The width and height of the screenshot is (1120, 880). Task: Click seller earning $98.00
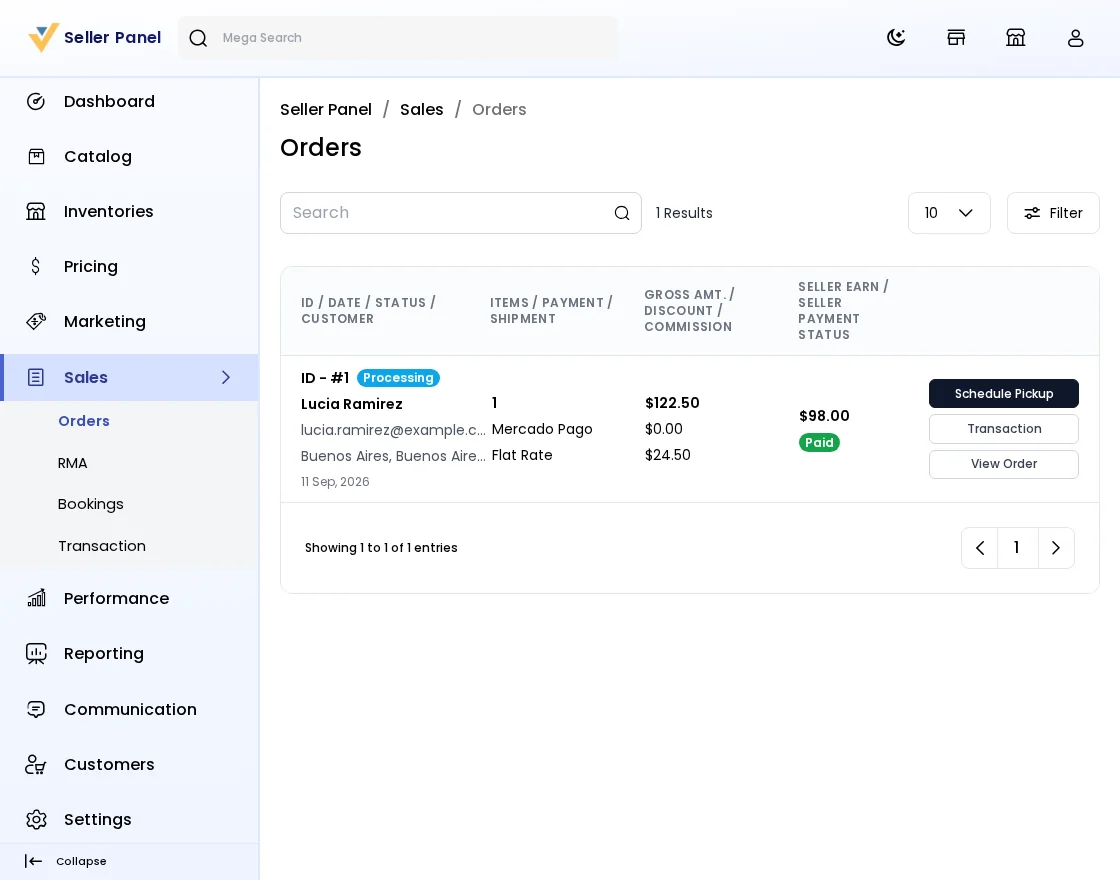click(x=824, y=416)
